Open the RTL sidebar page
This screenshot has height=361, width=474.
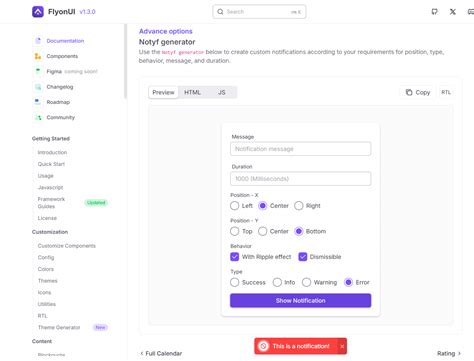click(x=43, y=316)
